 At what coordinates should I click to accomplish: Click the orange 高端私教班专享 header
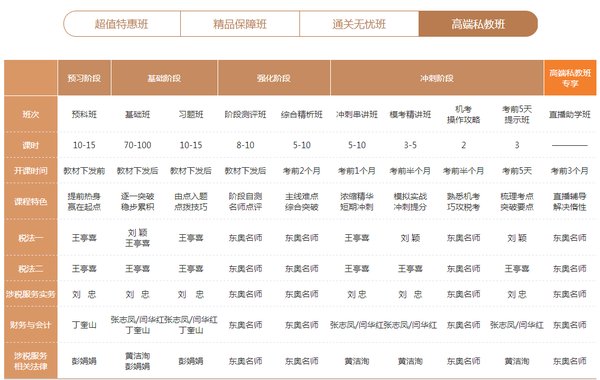(x=570, y=78)
